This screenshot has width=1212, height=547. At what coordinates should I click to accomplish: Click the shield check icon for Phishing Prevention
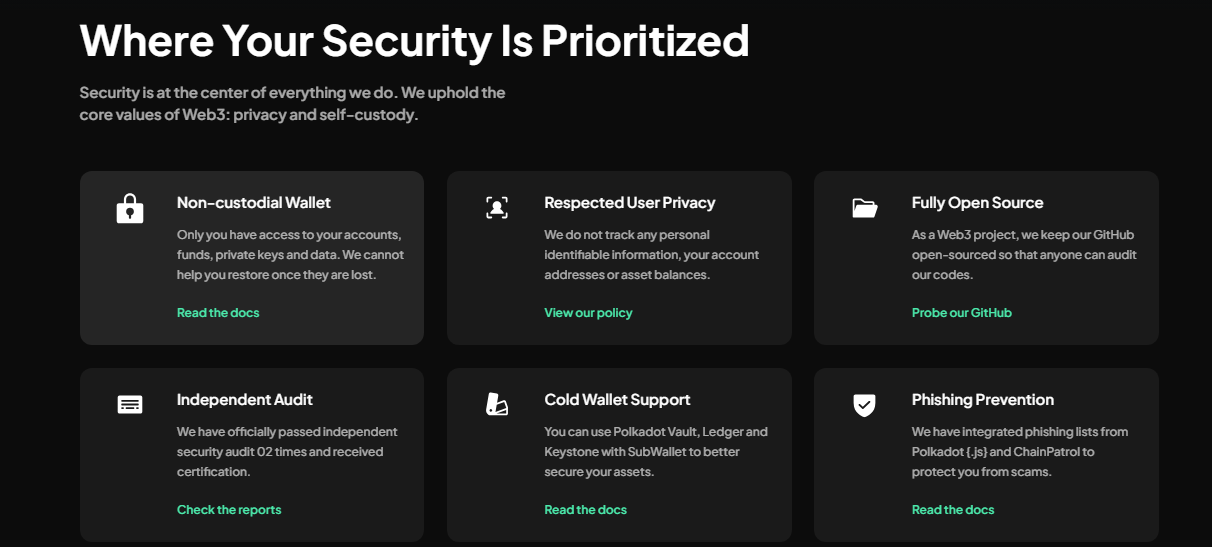864,405
